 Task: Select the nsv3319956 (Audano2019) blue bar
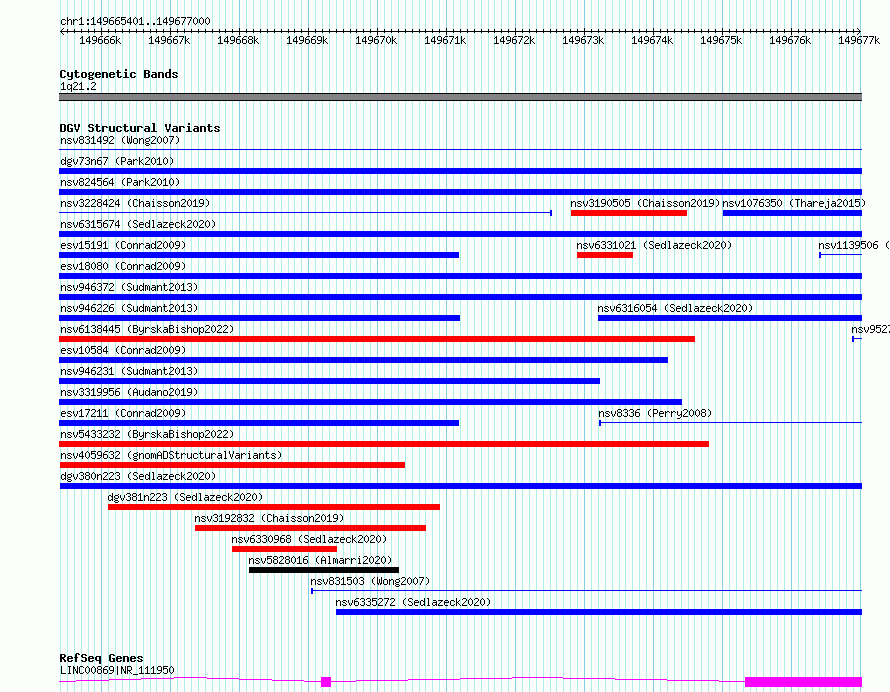pyautogui.click(x=371, y=402)
